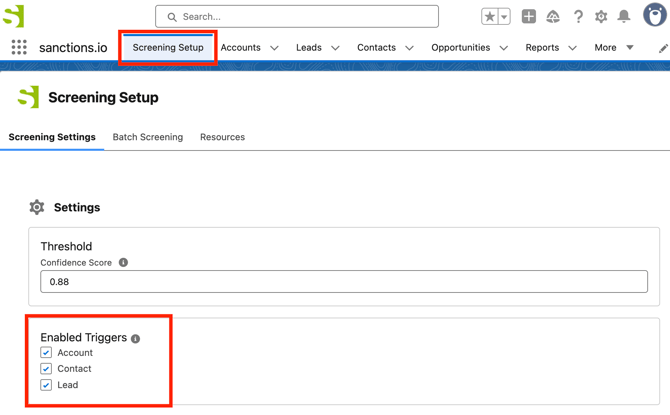
Task: Click the Lead trigger label
Action: (68, 385)
